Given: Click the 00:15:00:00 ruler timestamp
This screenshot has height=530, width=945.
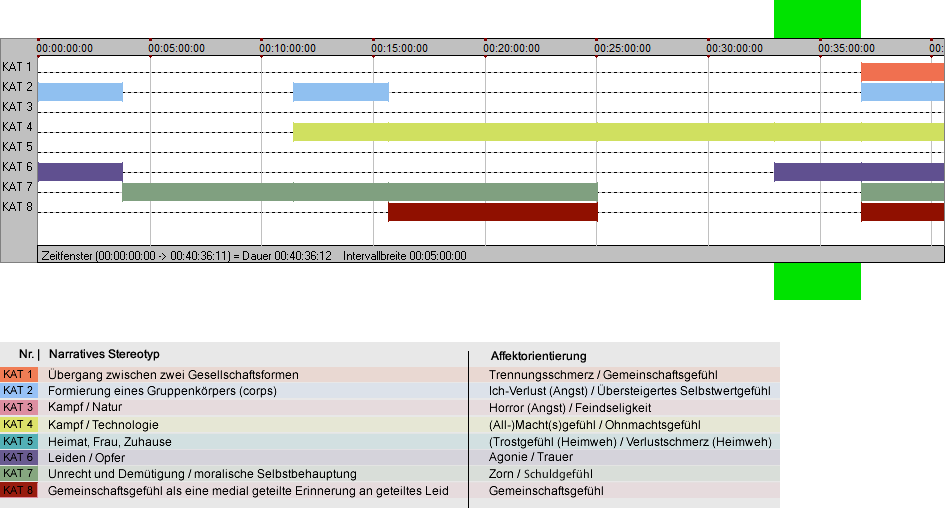Looking at the screenshot, I should [400, 48].
